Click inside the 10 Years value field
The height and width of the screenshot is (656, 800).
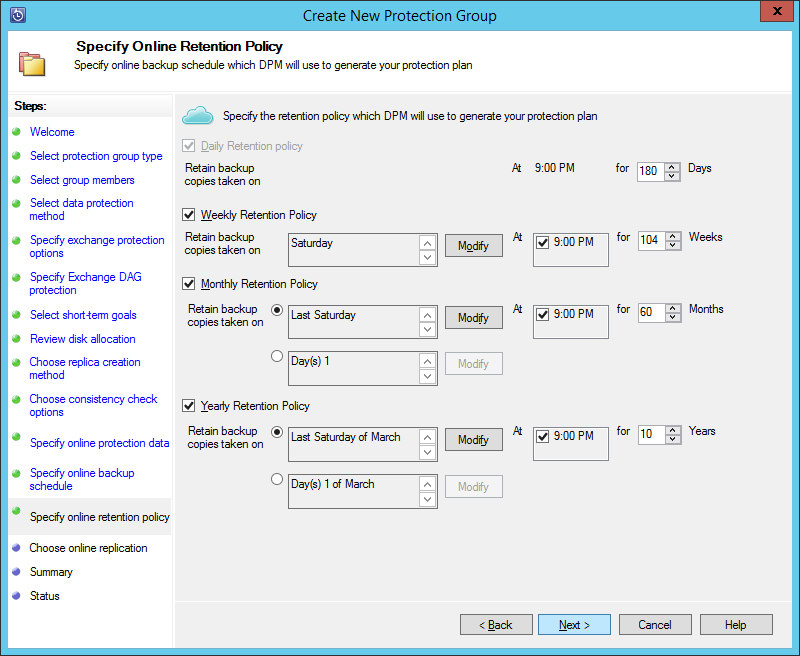[650, 434]
